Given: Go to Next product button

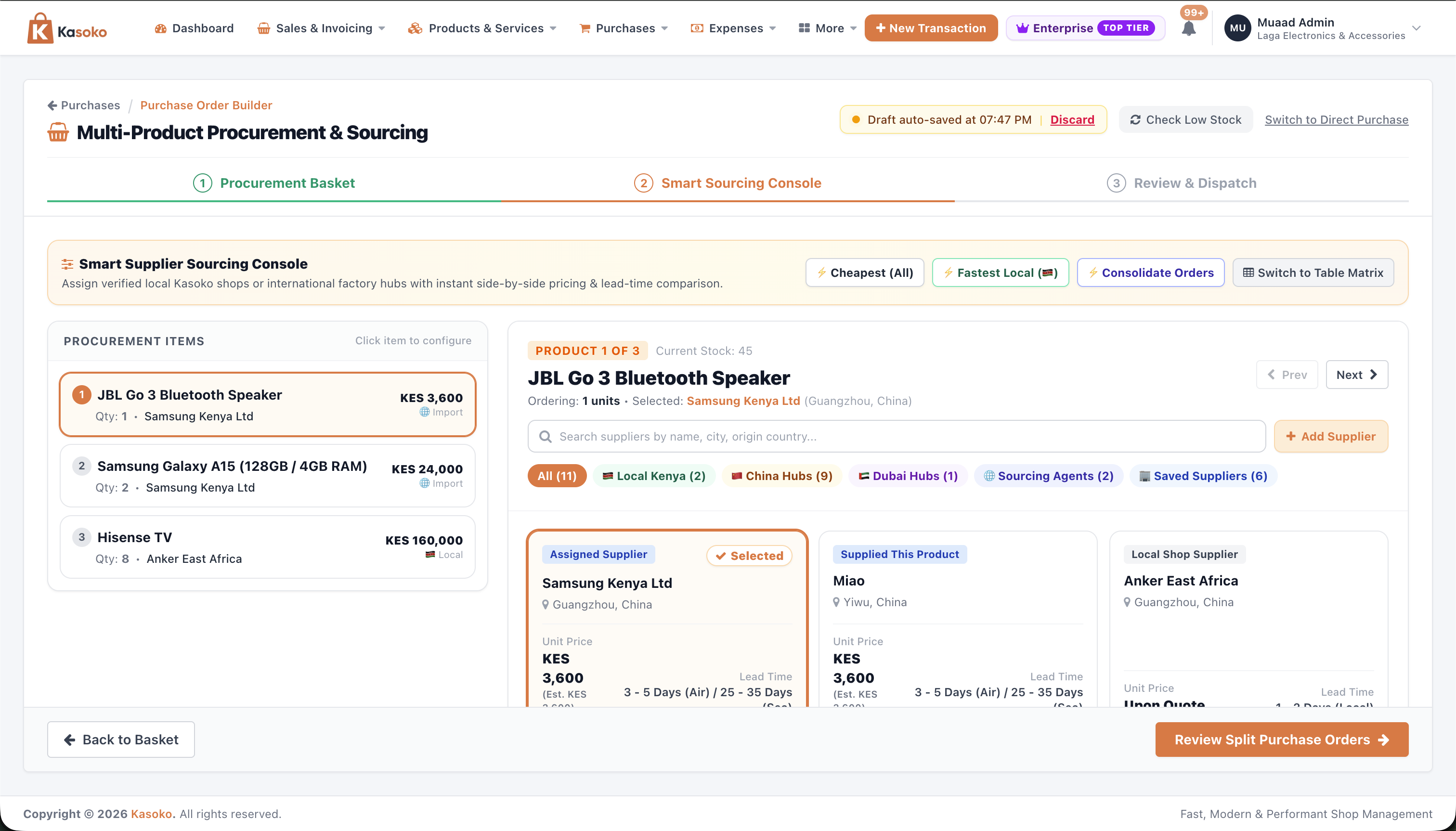Looking at the screenshot, I should (x=1357, y=375).
